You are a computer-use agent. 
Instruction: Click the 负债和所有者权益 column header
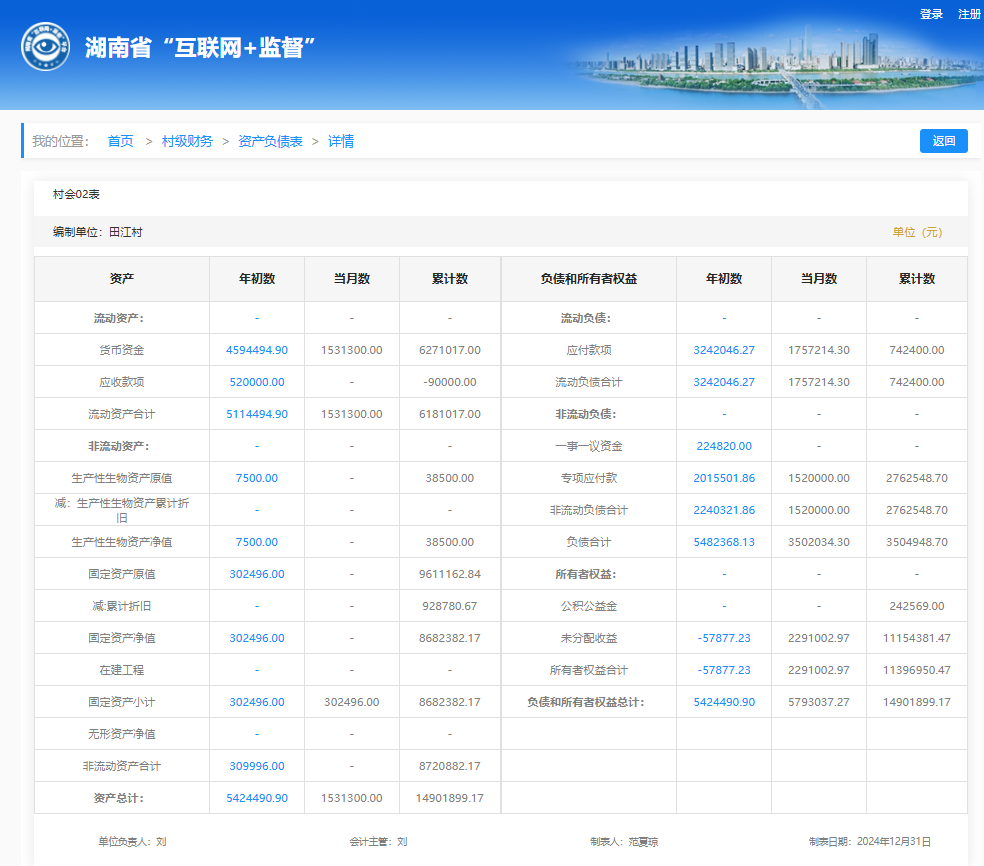click(x=589, y=279)
